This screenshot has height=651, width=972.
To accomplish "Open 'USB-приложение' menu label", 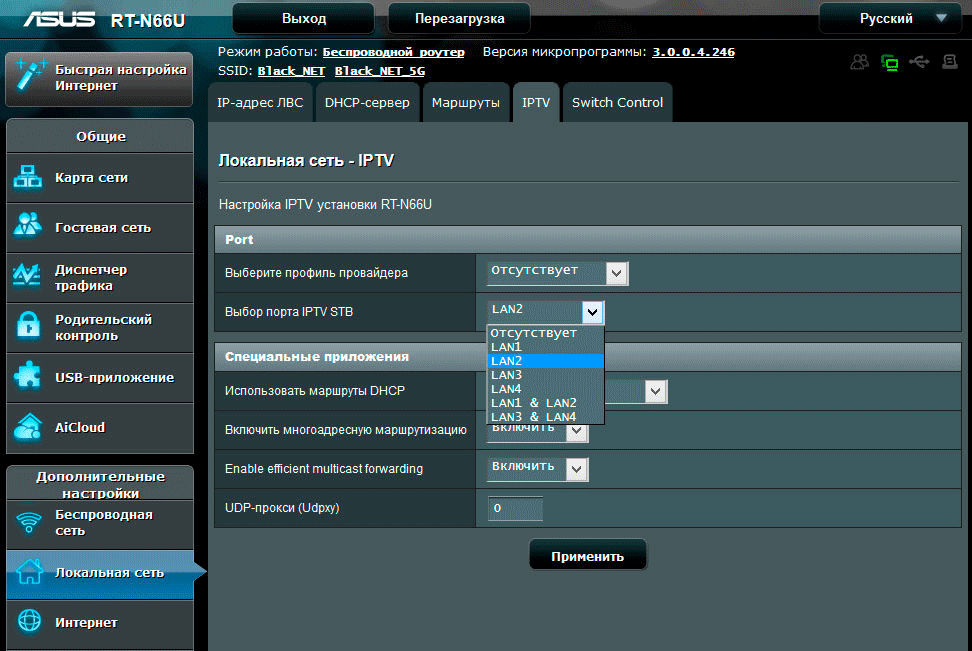I will pyautogui.click(x=115, y=378).
